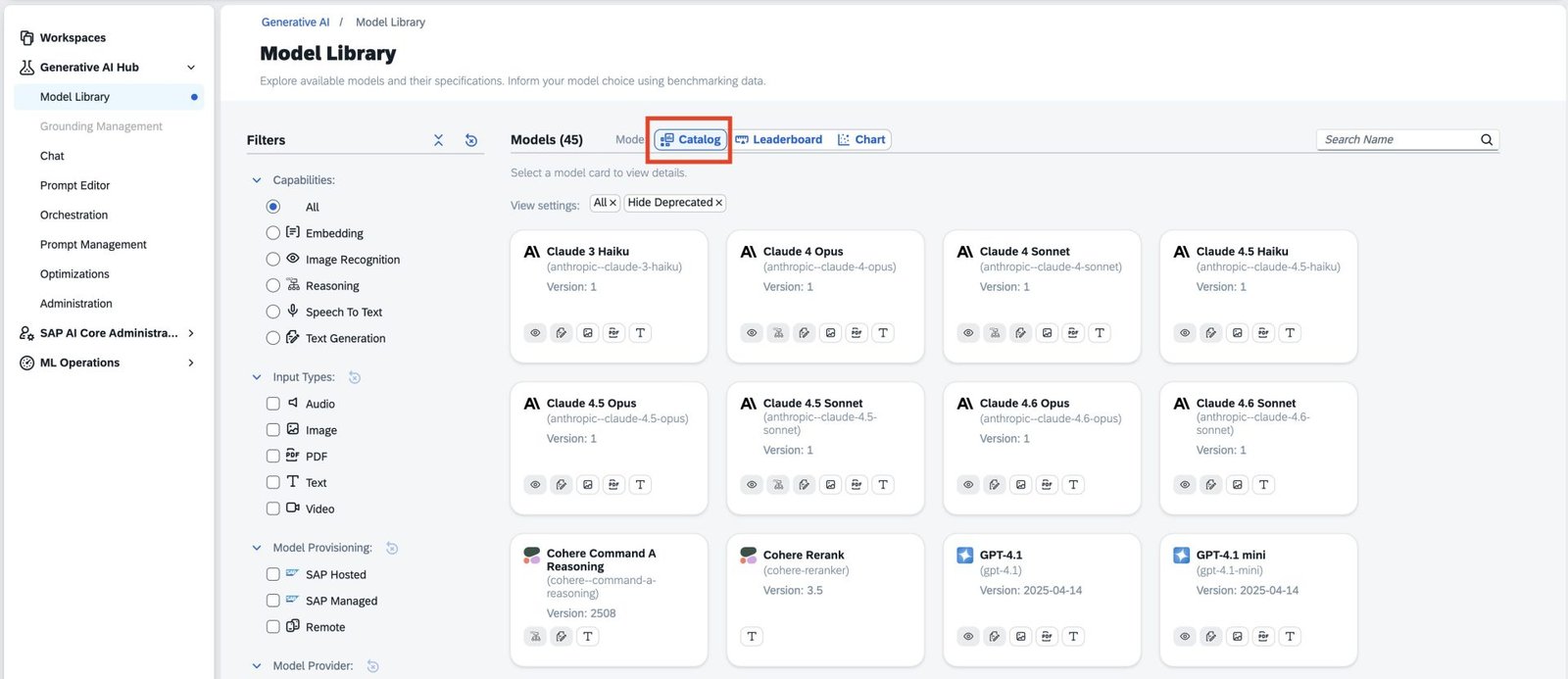Viewport: 1568px width, 679px height.
Task: Enable the SAP Hosted checkbox
Action: click(273, 574)
